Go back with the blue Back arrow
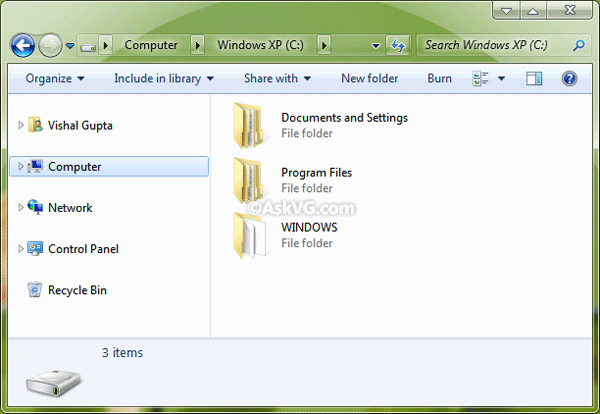The image size is (600, 414). [23, 46]
